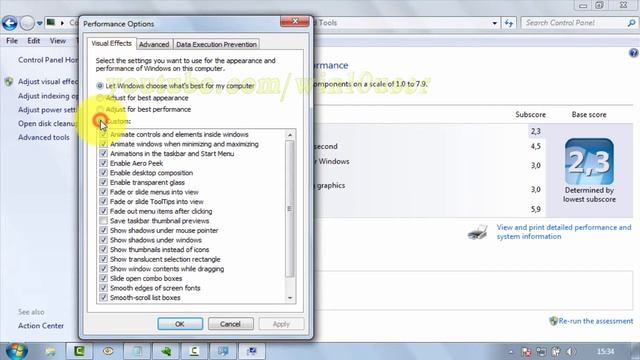Image resolution: width=640 pixels, height=360 pixels.
Task: Switch to Visual Effects tab
Action: pos(111,43)
